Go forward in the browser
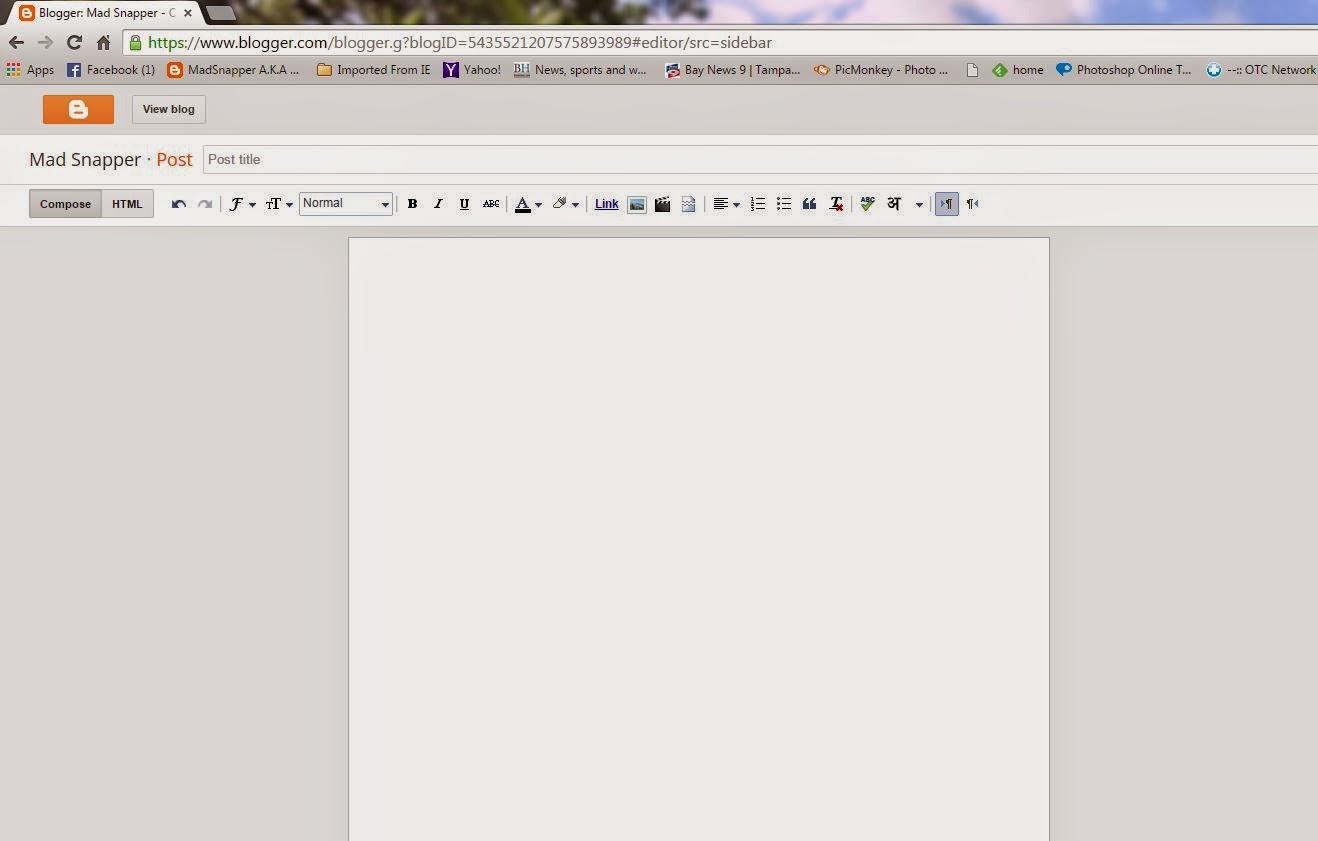 tap(45, 43)
